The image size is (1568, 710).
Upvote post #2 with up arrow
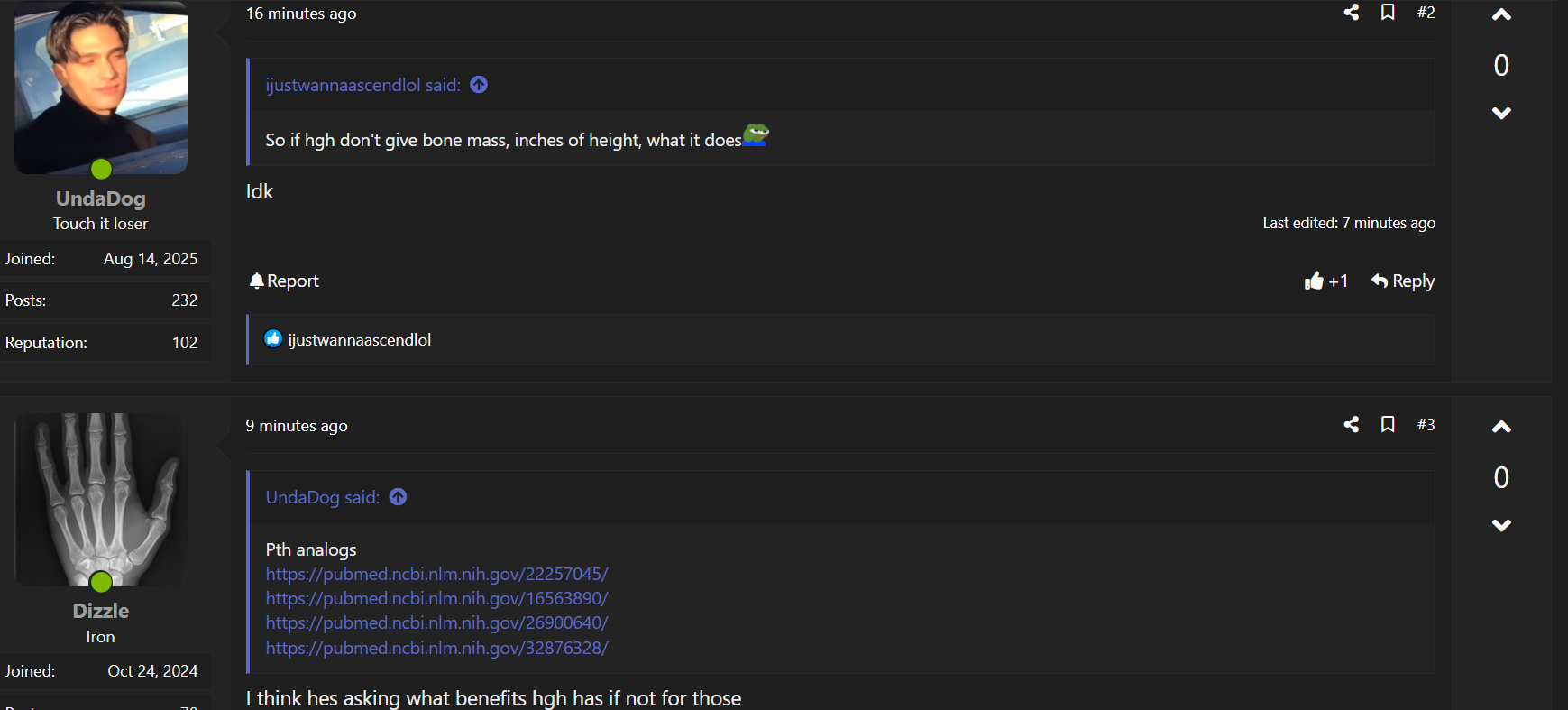tap(1501, 14)
